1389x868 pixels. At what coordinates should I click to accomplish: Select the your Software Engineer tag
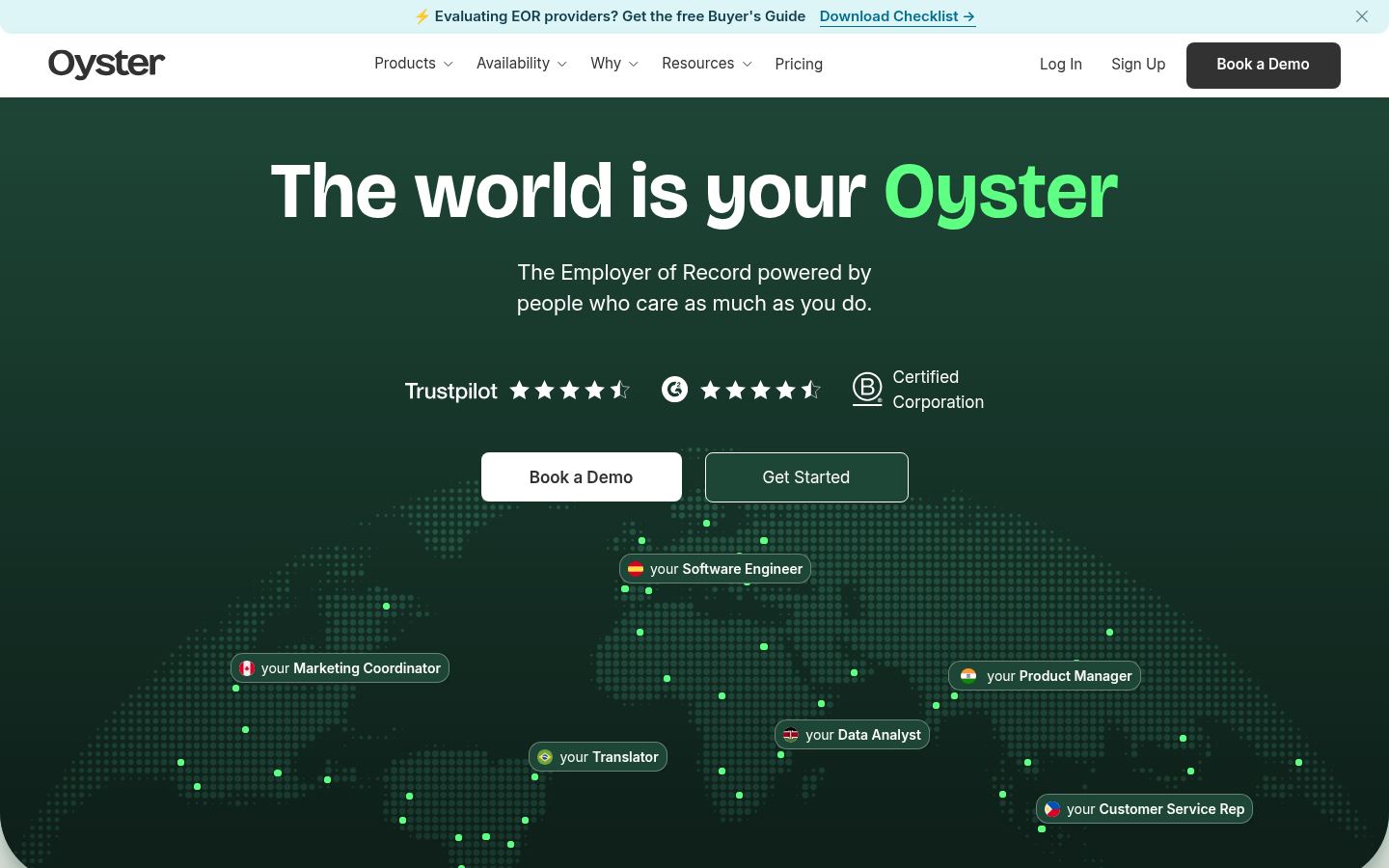click(x=715, y=569)
